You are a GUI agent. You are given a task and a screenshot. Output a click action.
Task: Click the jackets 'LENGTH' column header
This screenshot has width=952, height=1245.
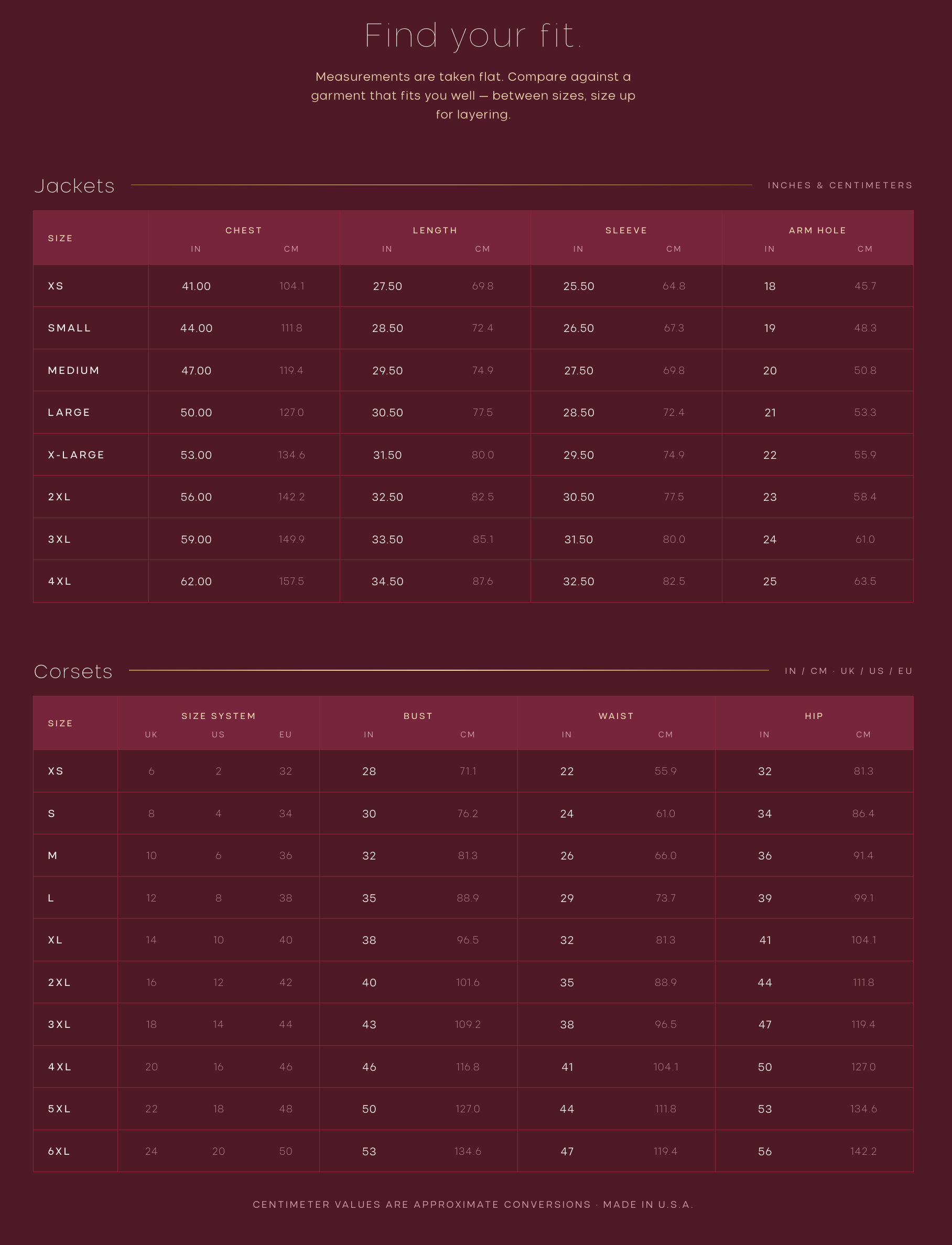click(x=435, y=230)
